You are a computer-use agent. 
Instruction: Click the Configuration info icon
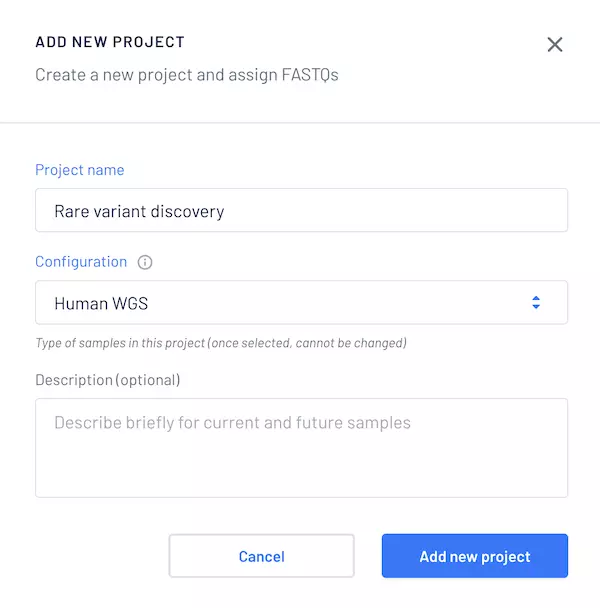pos(145,262)
